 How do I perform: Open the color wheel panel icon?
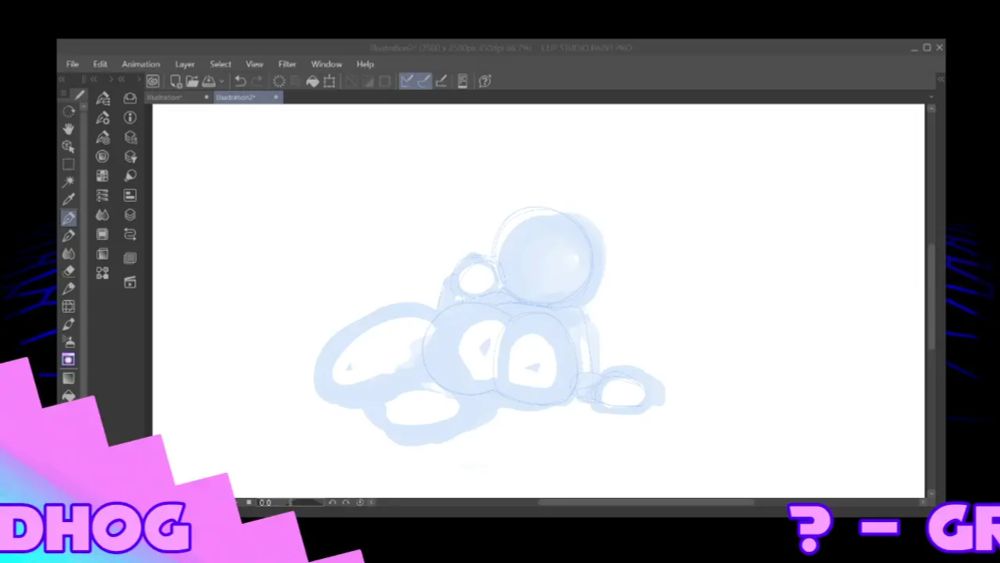point(103,156)
